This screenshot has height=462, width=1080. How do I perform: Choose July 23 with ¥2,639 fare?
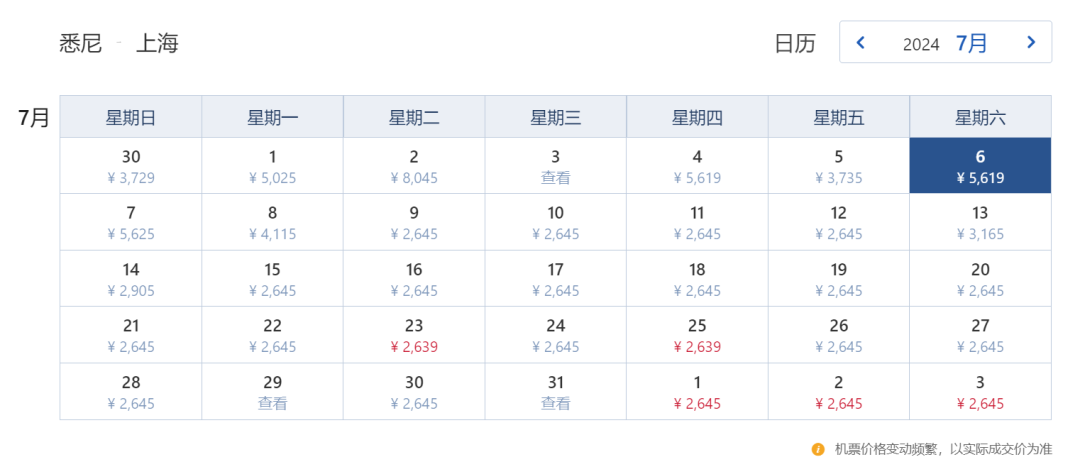[414, 335]
